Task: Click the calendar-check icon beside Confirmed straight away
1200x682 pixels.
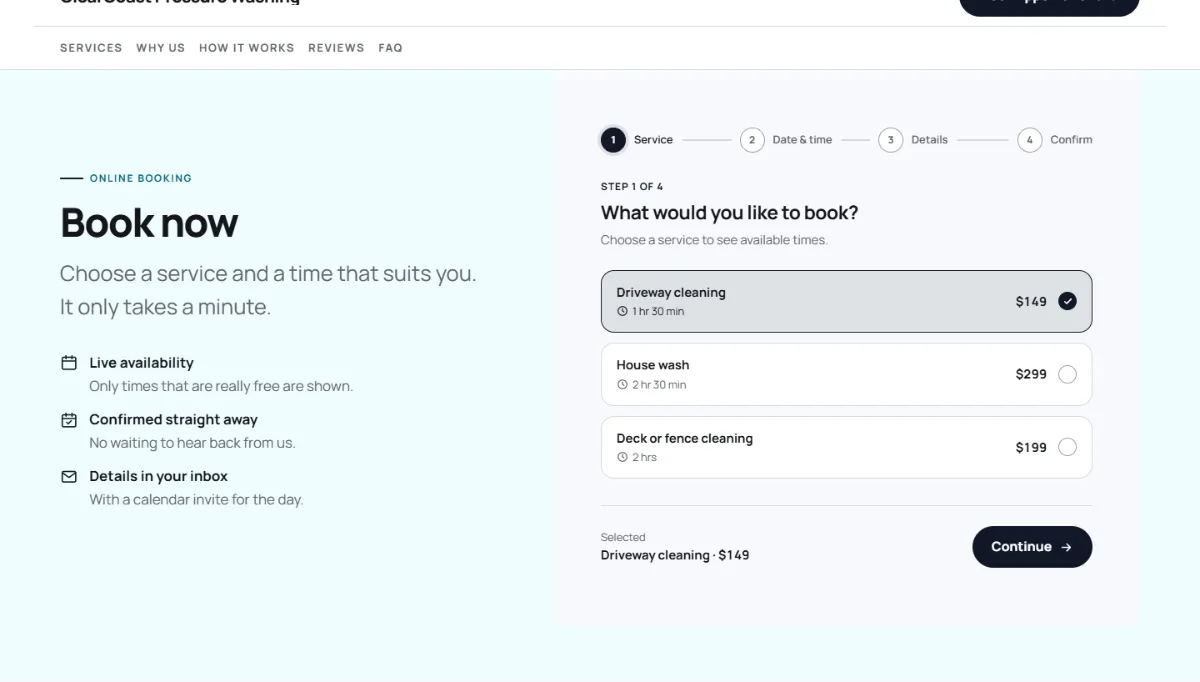Action: (69, 420)
